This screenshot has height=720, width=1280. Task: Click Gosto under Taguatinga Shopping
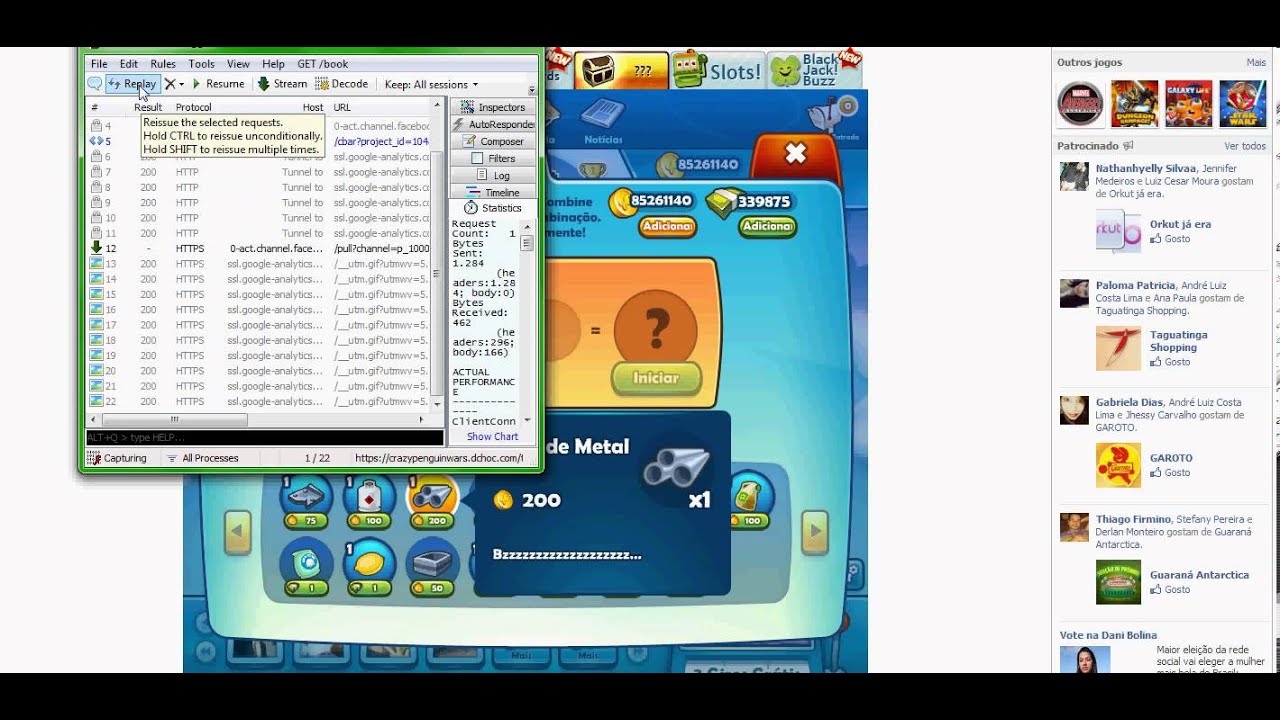click(1177, 362)
